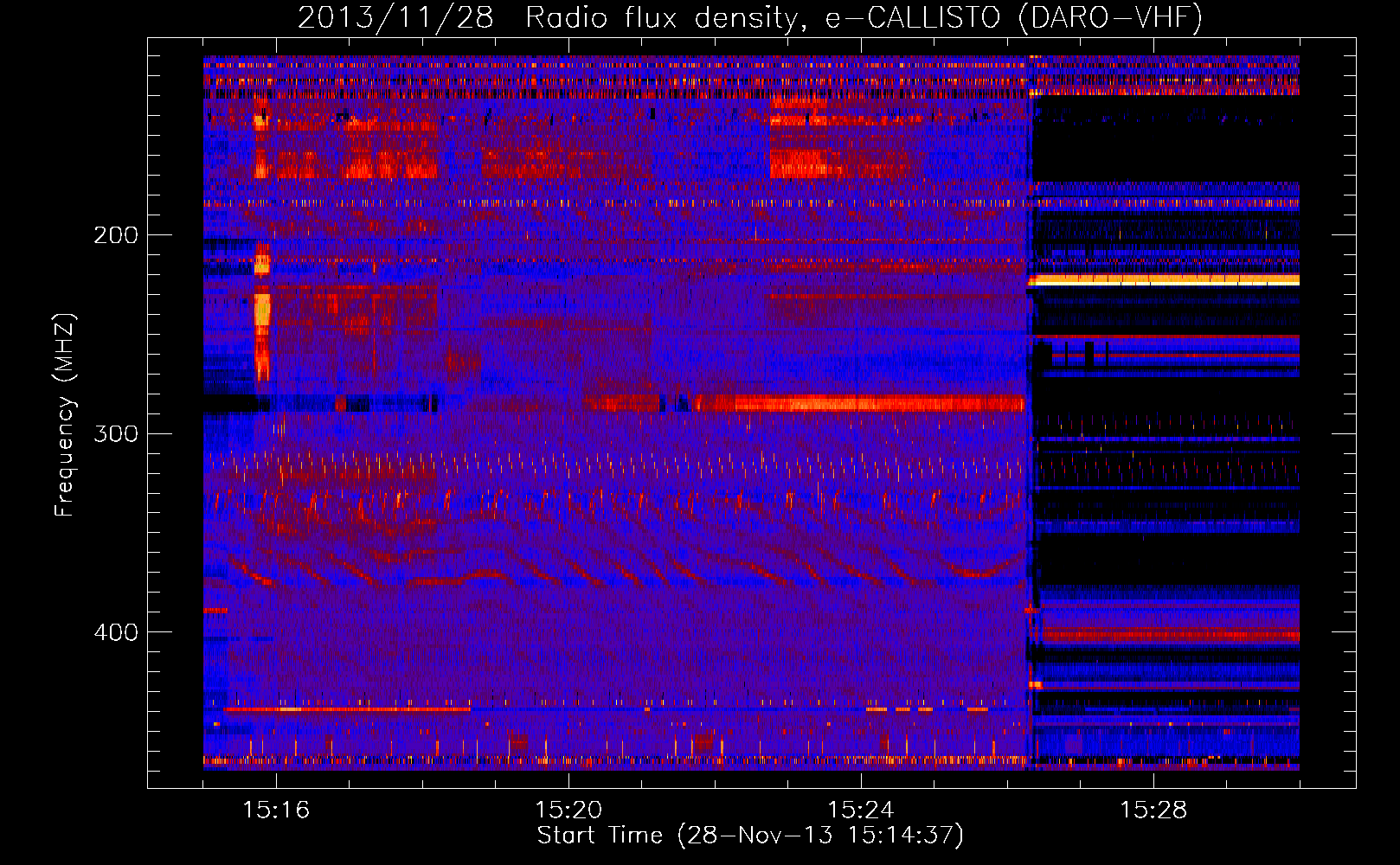
Task: Click the bright yellow vertical burst near 15:16
Action: tap(261, 311)
